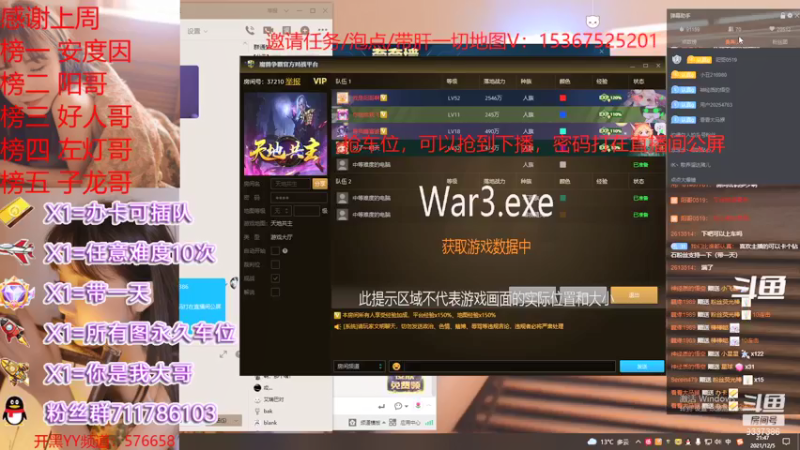Open 应用中心 in the QQ bottom bar
This screenshot has height=450, width=800.
(410, 422)
